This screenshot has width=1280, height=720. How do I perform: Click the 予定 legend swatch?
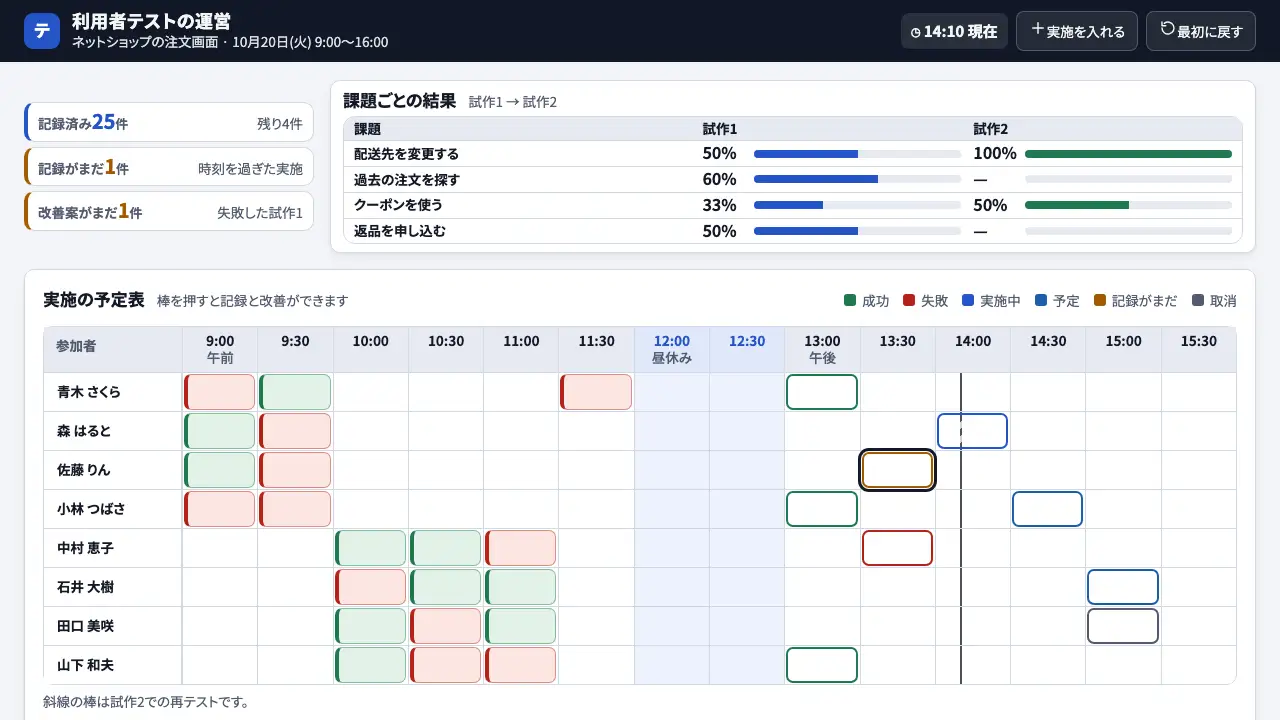tap(1041, 300)
